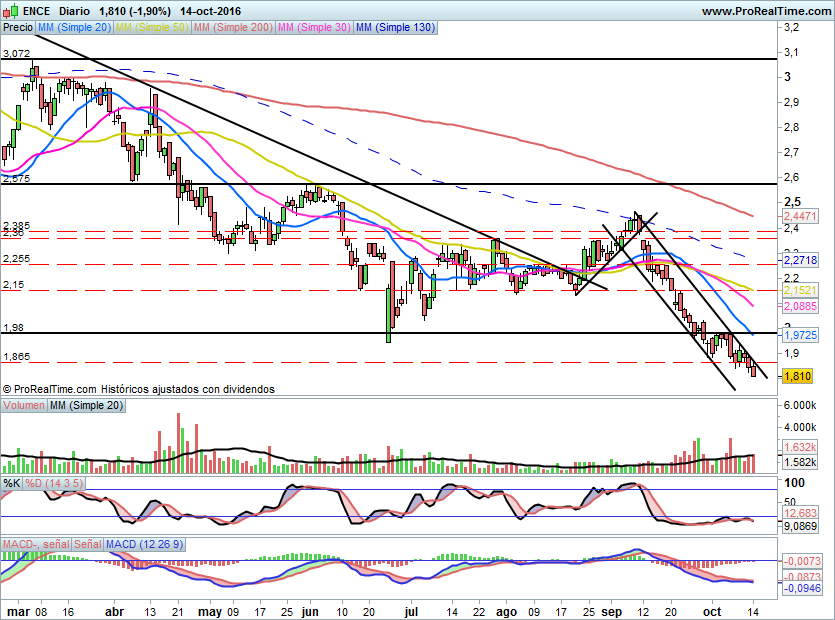Open the www.ProRealTime.com link
This screenshot has height=620, width=835.
[765, 10]
